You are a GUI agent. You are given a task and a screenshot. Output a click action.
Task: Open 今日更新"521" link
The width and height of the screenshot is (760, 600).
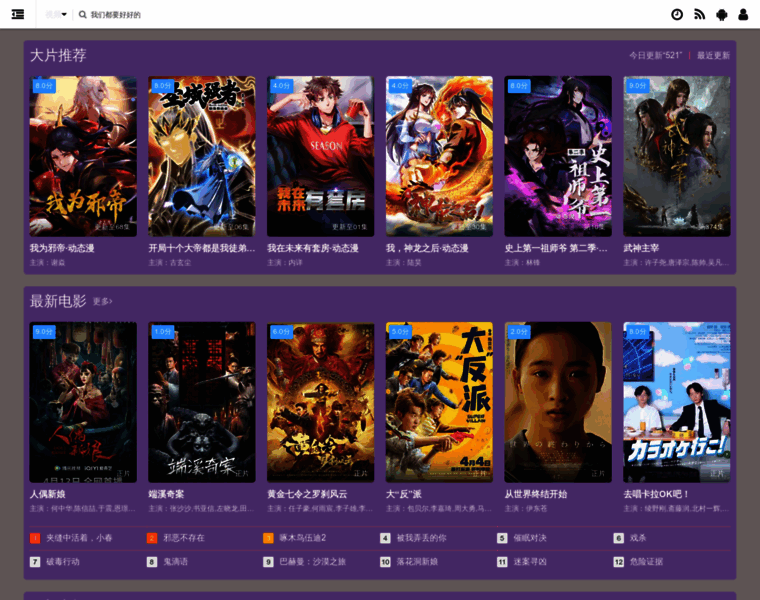pos(655,55)
